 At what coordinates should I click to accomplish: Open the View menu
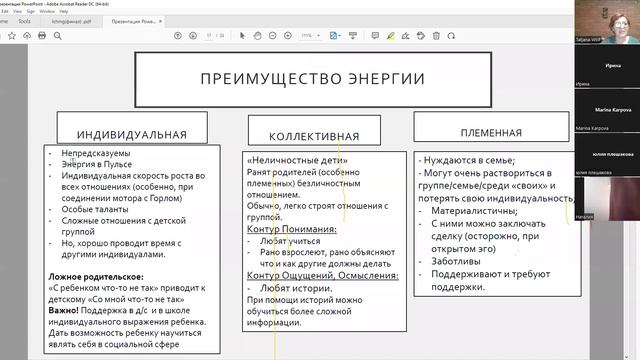point(17,11)
